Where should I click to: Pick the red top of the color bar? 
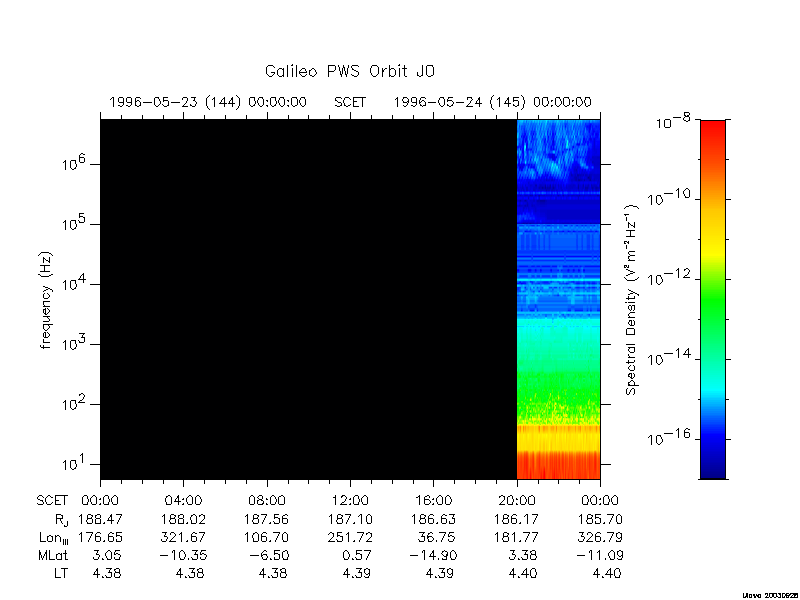[713, 133]
